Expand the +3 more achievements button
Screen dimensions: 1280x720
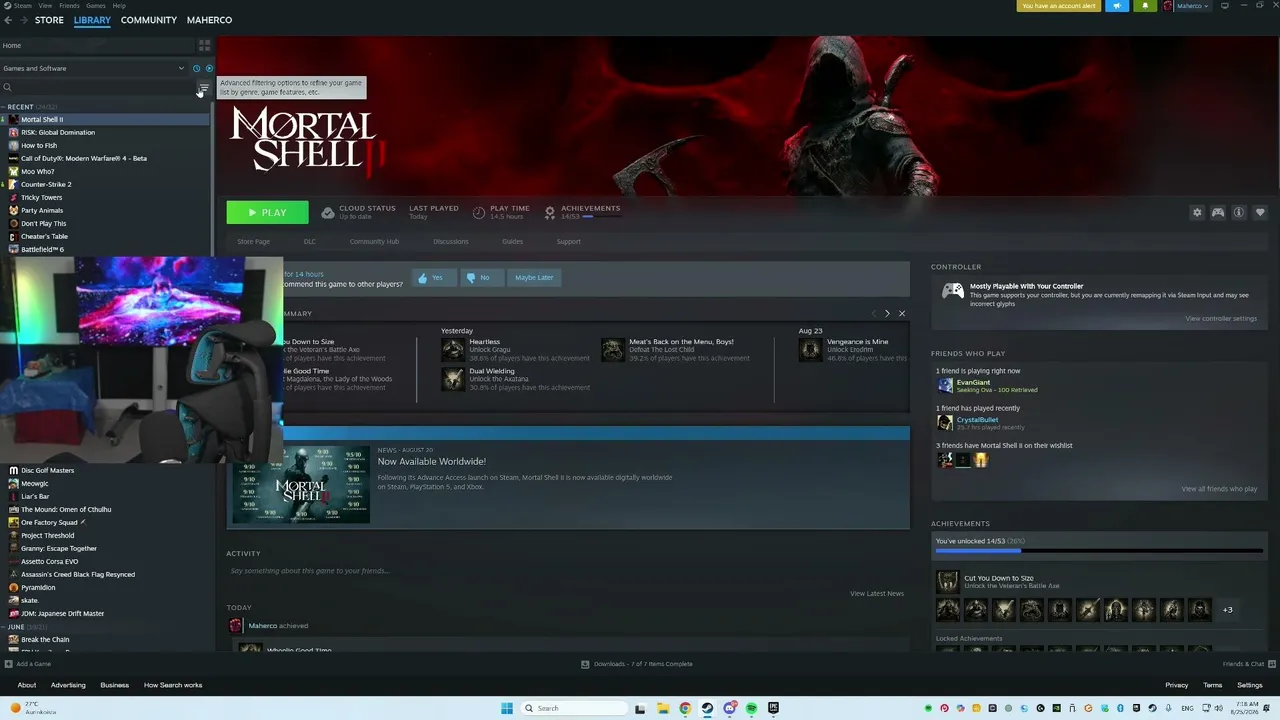1227,610
